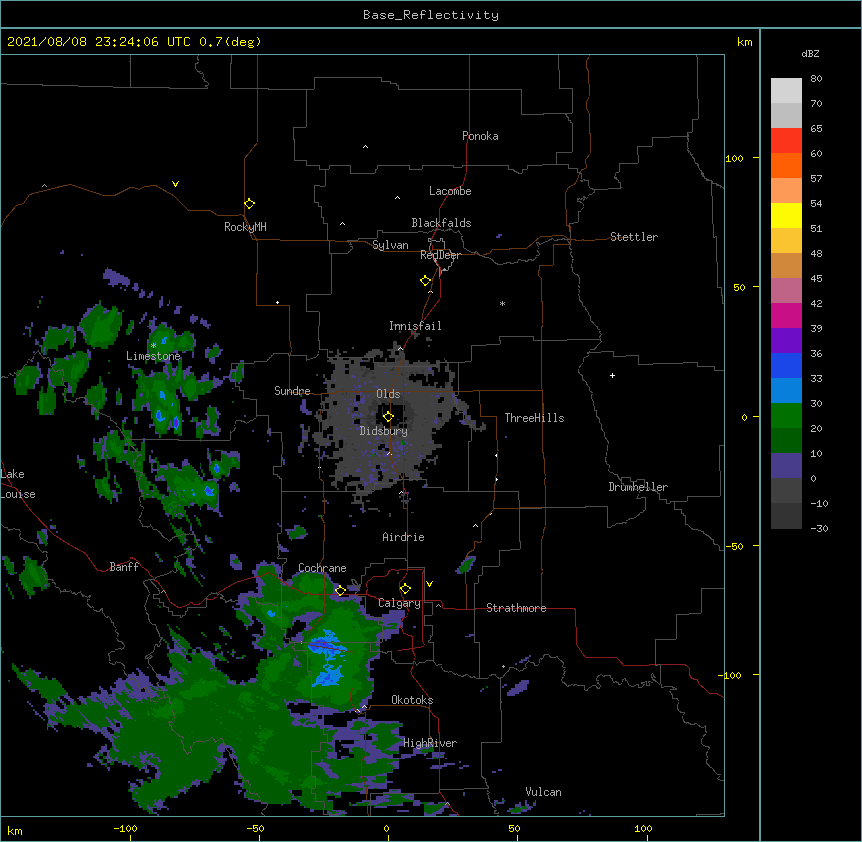This screenshot has width=862, height=842.
Task: Click the Olds city label
Action: pos(388,394)
